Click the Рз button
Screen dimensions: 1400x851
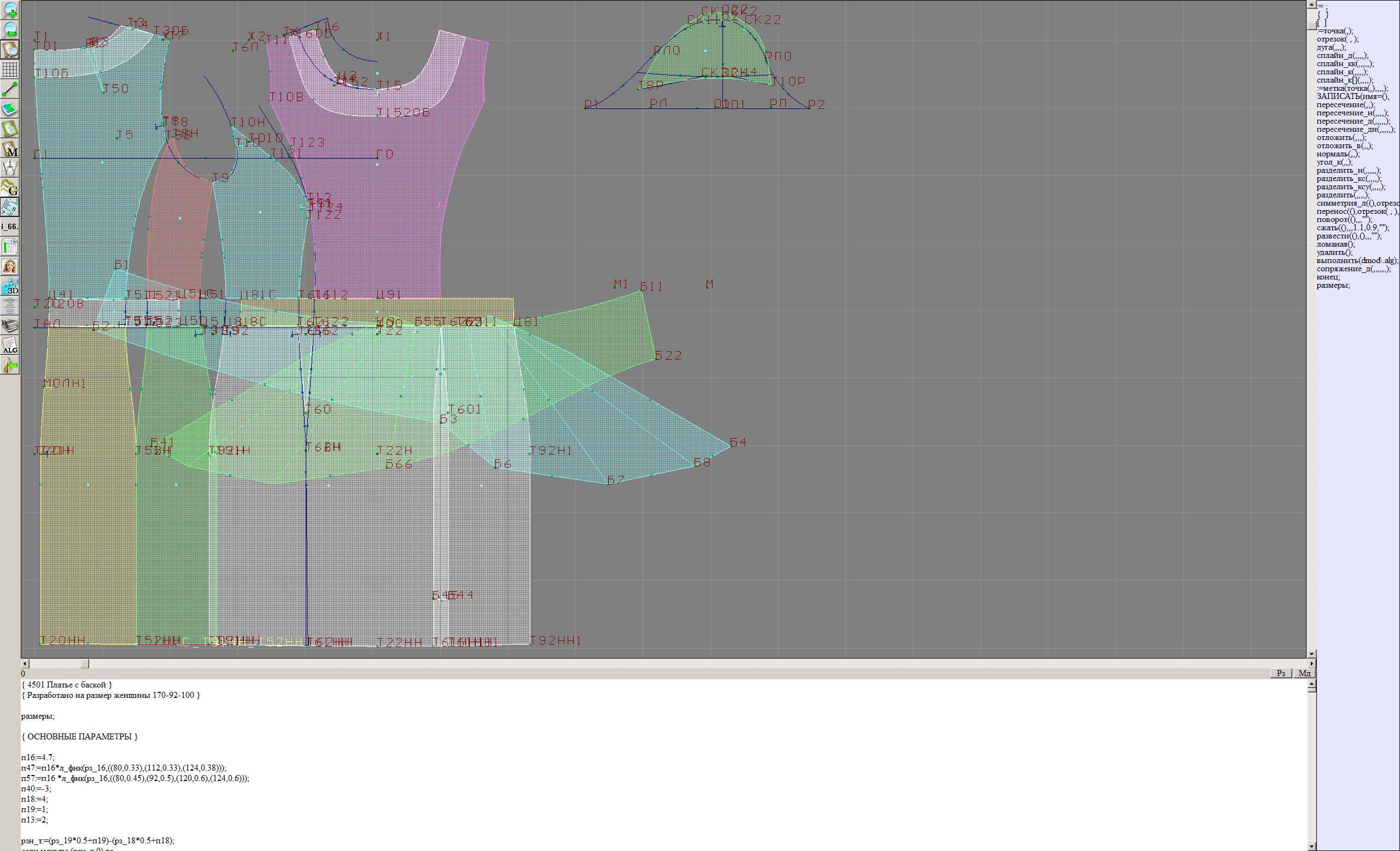(1281, 673)
